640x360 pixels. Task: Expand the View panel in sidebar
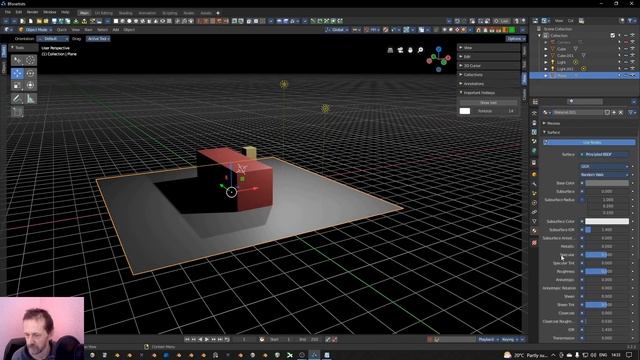(x=489, y=48)
